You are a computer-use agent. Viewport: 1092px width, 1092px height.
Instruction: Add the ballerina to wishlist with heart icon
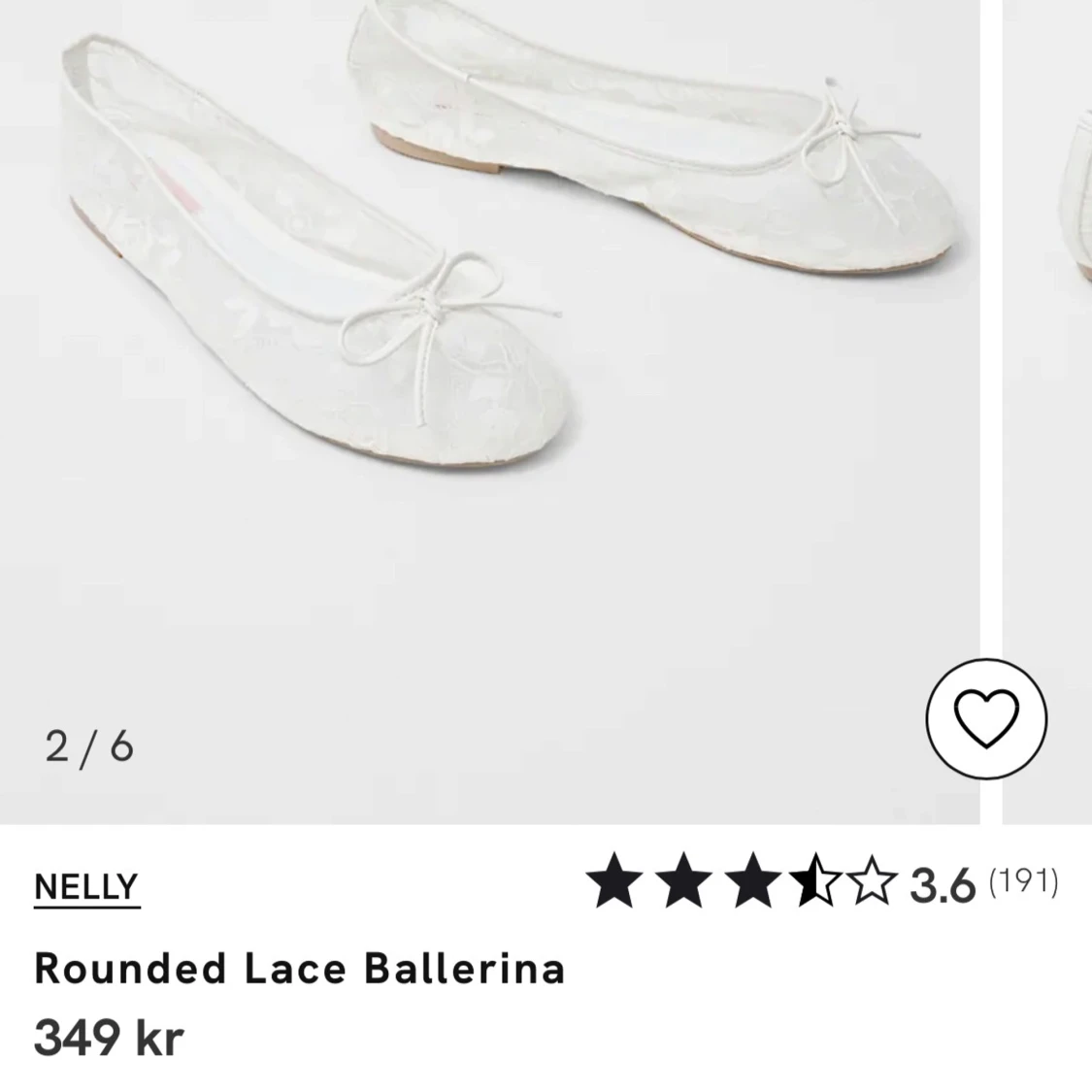click(x=986, y=718)
